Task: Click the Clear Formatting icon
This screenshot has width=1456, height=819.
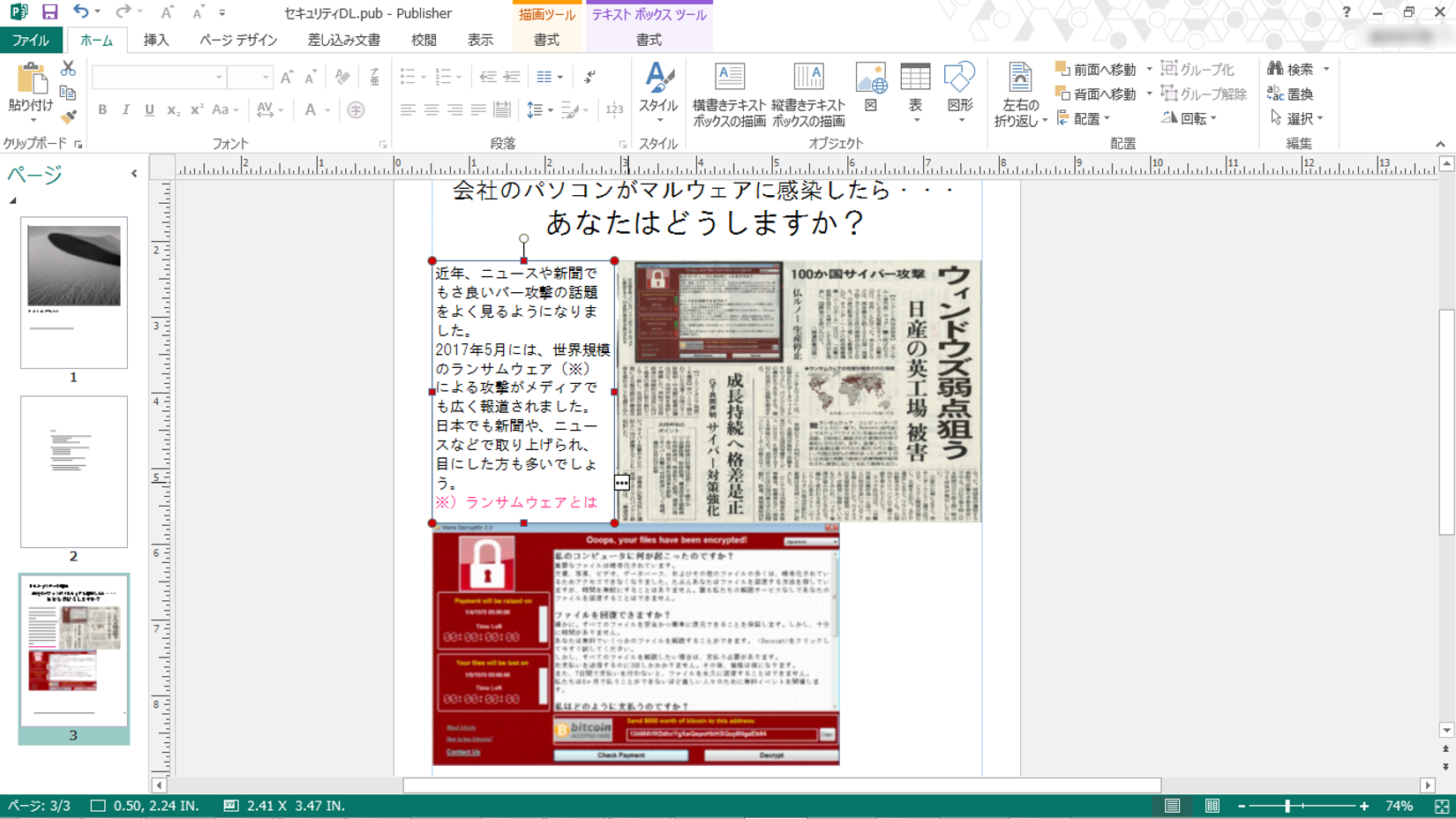Action: click(x=342, y=78)
